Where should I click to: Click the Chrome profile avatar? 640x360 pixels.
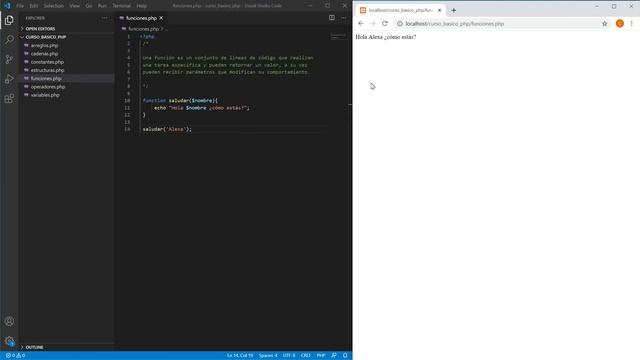[620, 24]
